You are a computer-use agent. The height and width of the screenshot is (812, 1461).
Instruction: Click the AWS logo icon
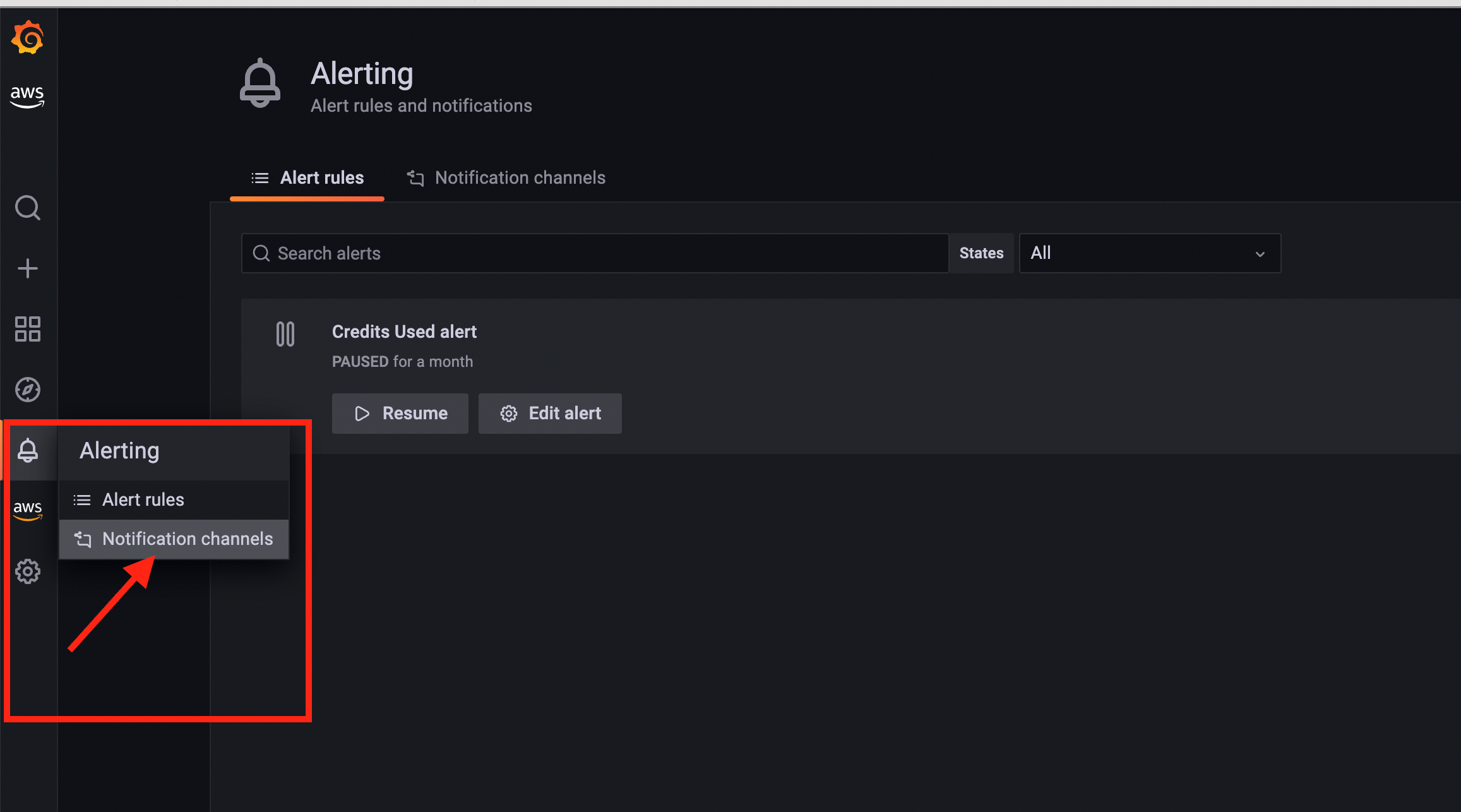coord(28,97)
